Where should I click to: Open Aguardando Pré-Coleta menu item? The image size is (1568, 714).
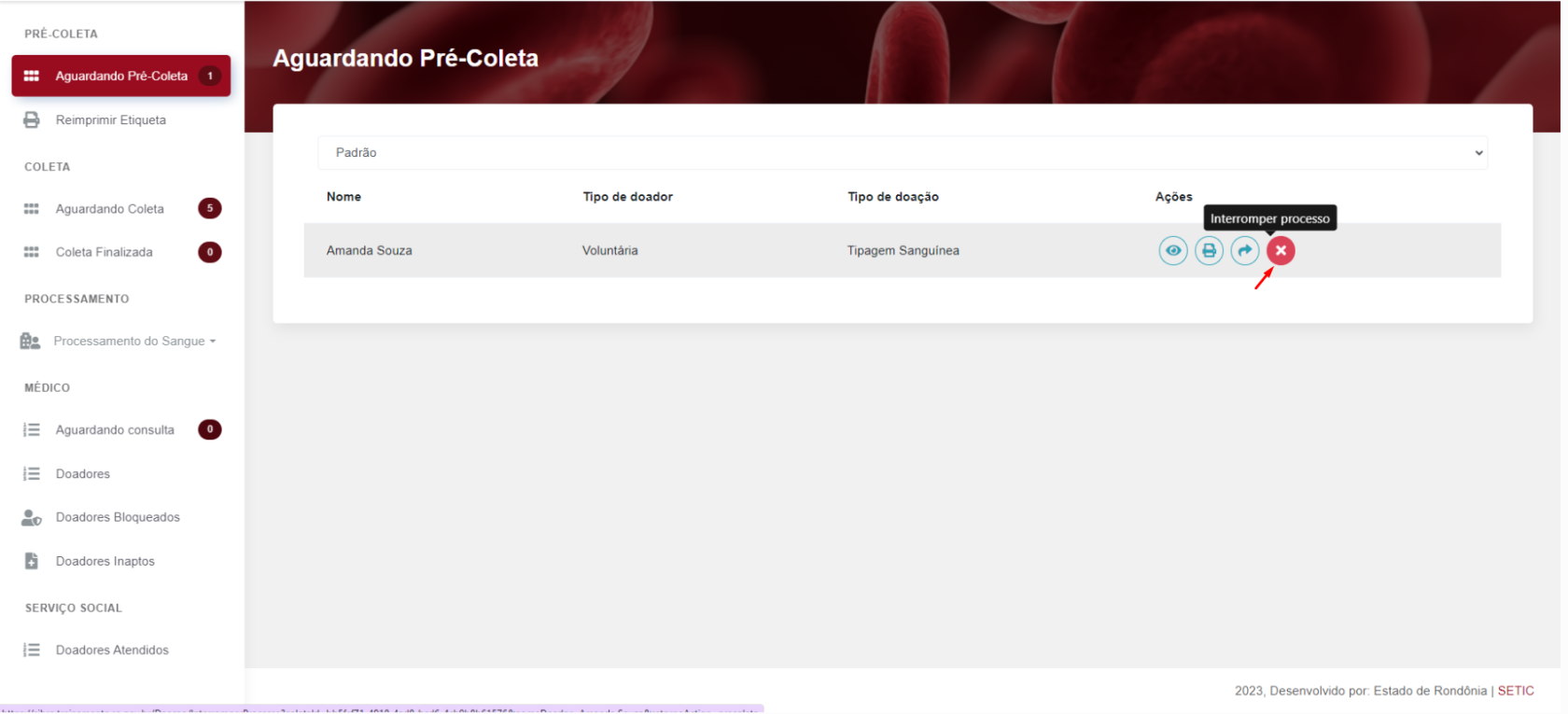click(121, 76)
